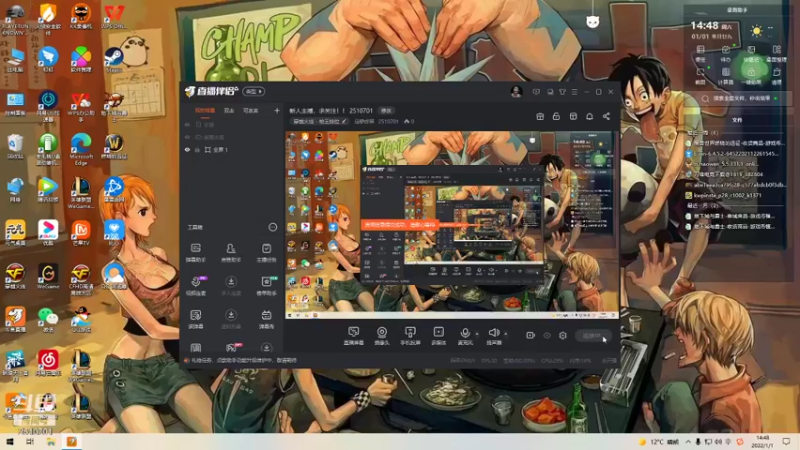Click the start live pill button at bottom right

592,336
